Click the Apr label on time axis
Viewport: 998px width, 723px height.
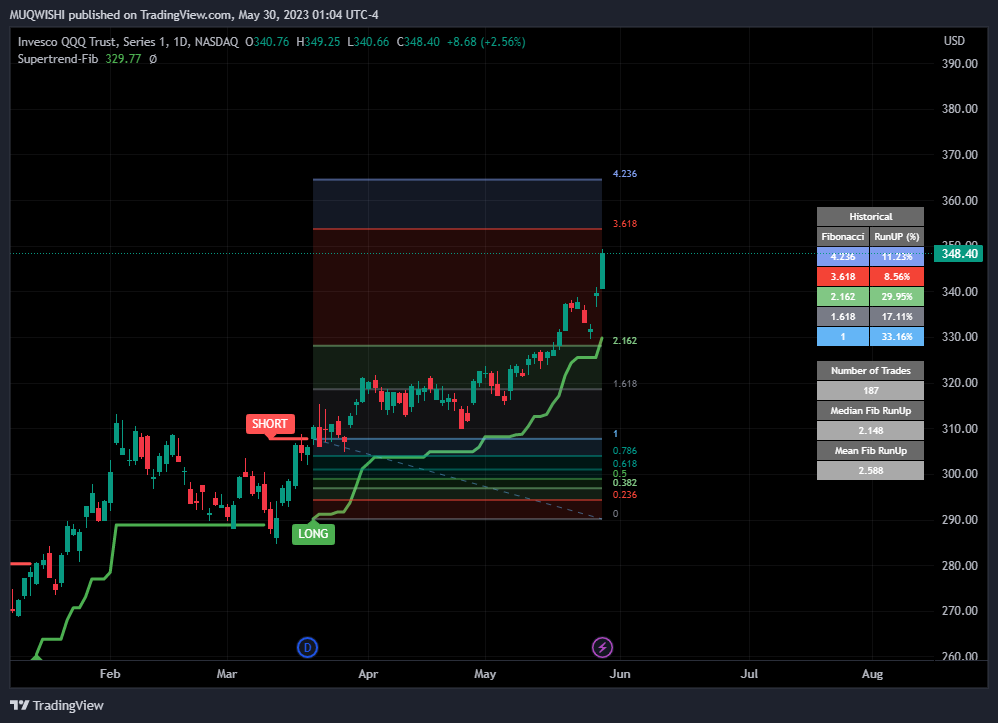click(368, 673)
